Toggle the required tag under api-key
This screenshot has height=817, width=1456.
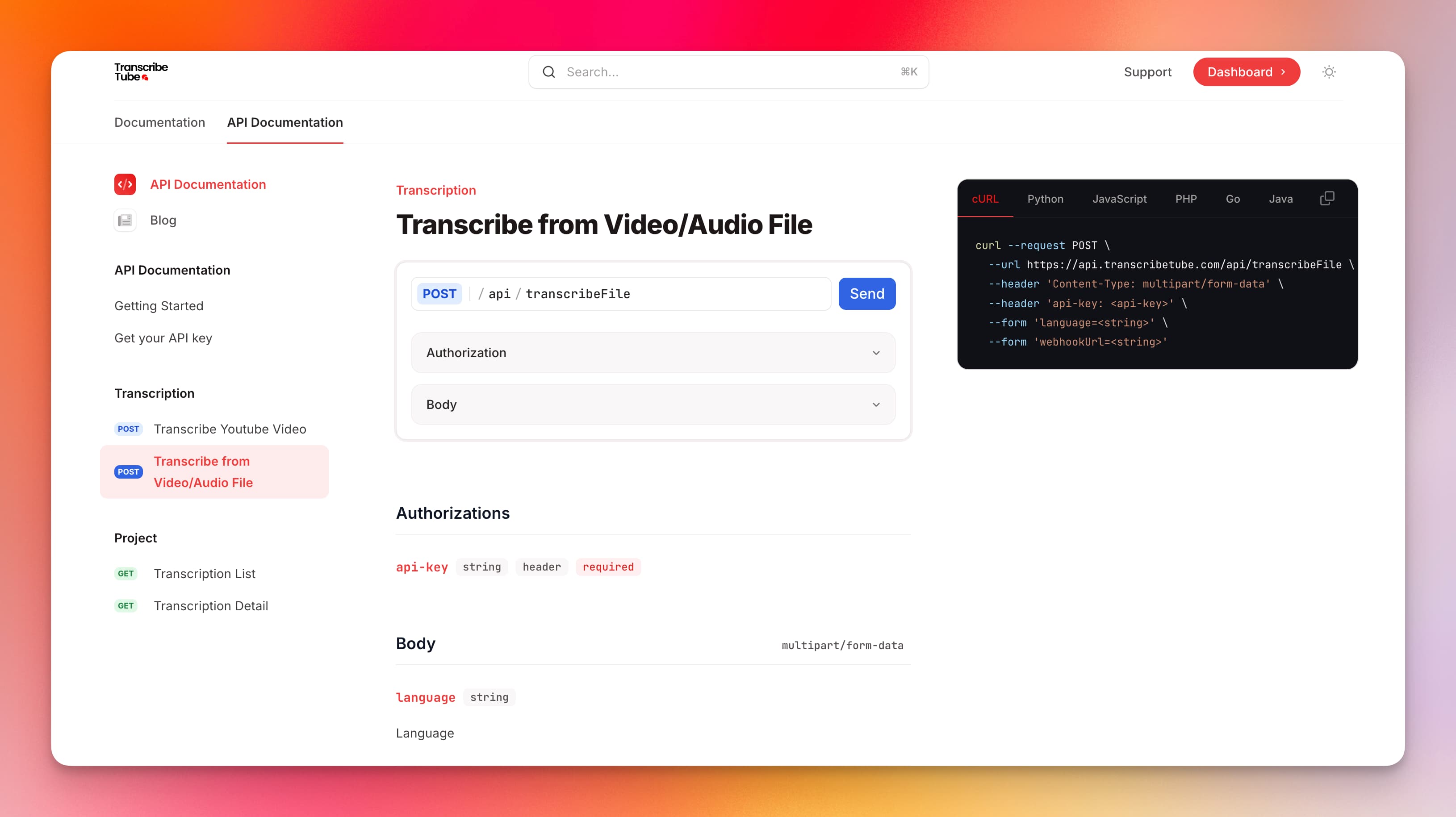pos(608,567)
